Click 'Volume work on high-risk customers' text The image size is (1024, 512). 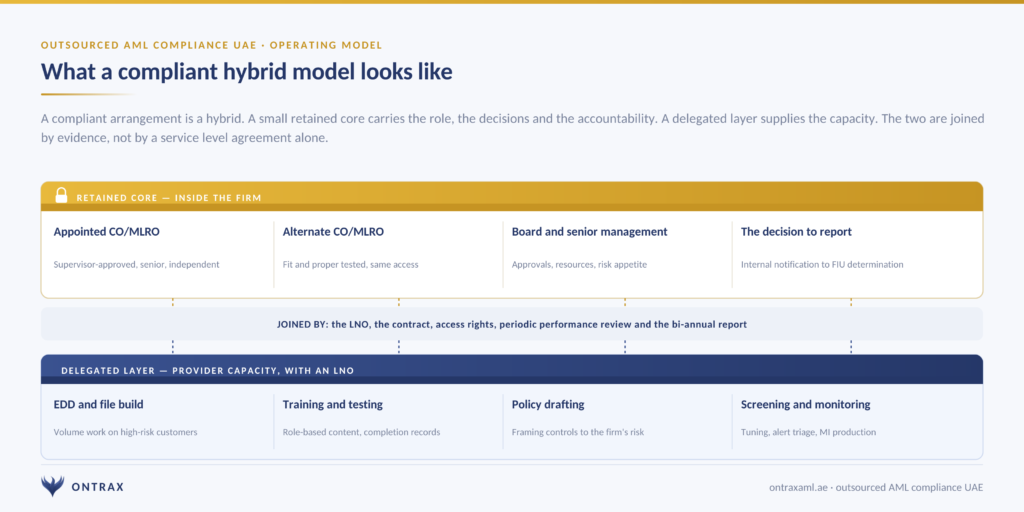click(125, 432)
